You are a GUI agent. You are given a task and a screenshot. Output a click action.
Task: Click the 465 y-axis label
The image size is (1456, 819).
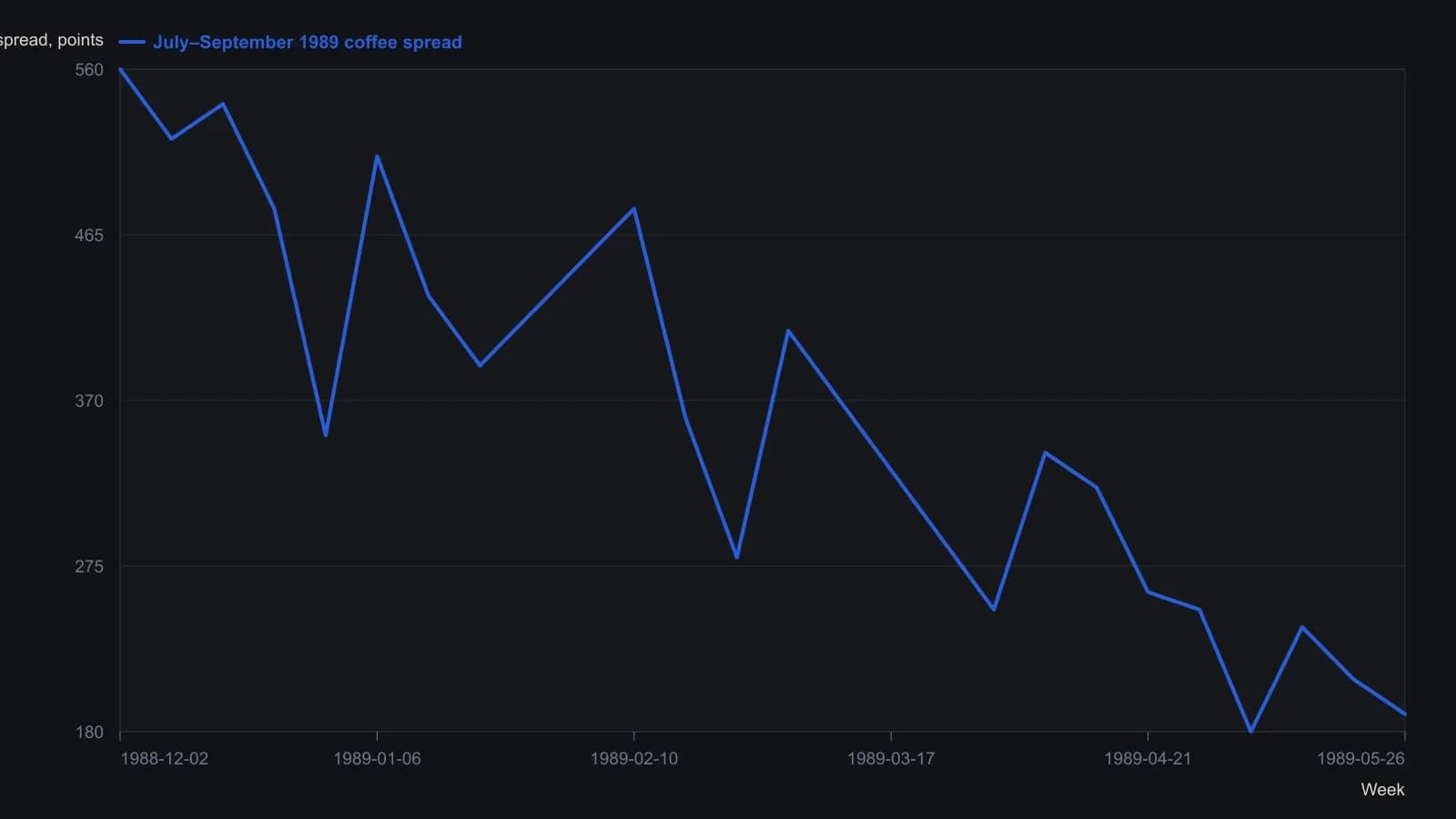pos(89,236)
